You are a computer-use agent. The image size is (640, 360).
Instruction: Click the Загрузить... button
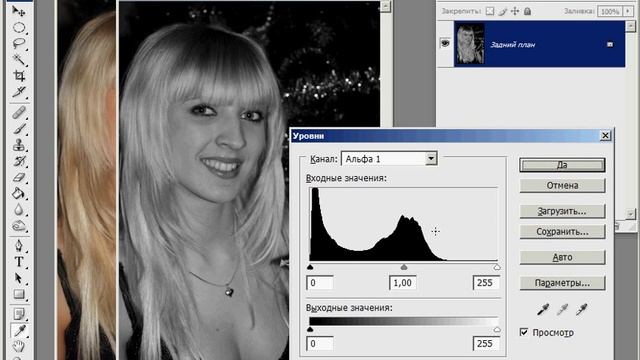click(562, 211)
